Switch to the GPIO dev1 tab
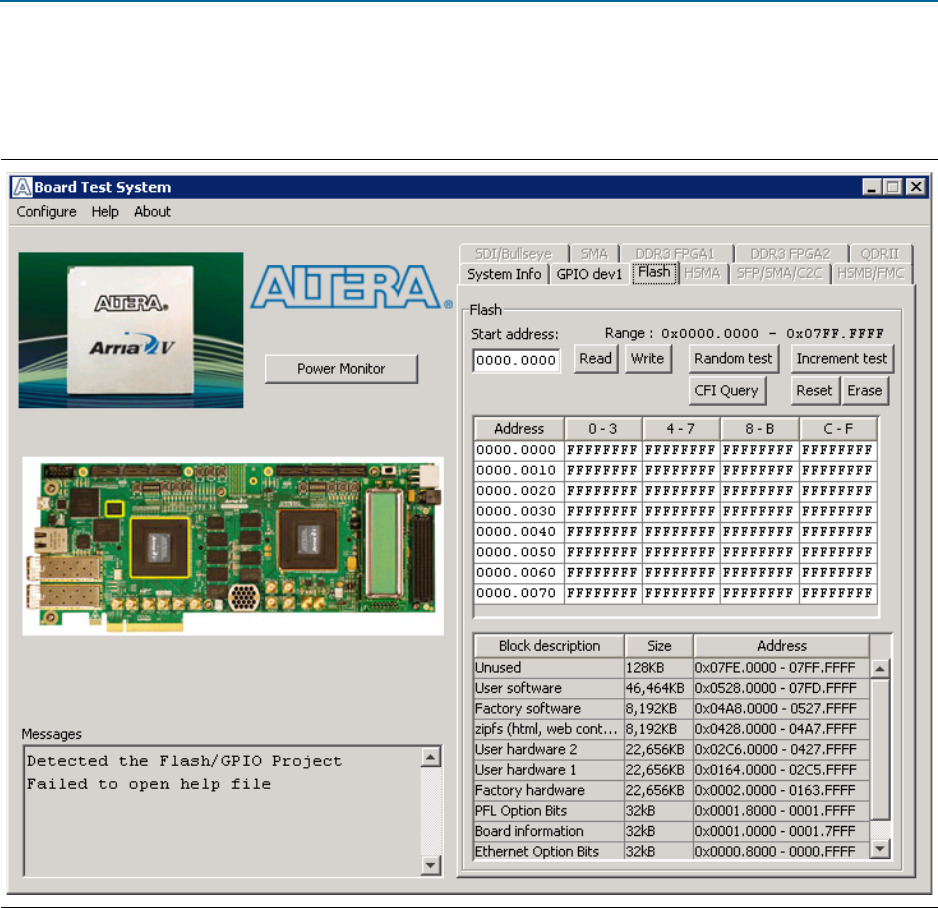Screen dimensions: 938x908 coord(589,274)
